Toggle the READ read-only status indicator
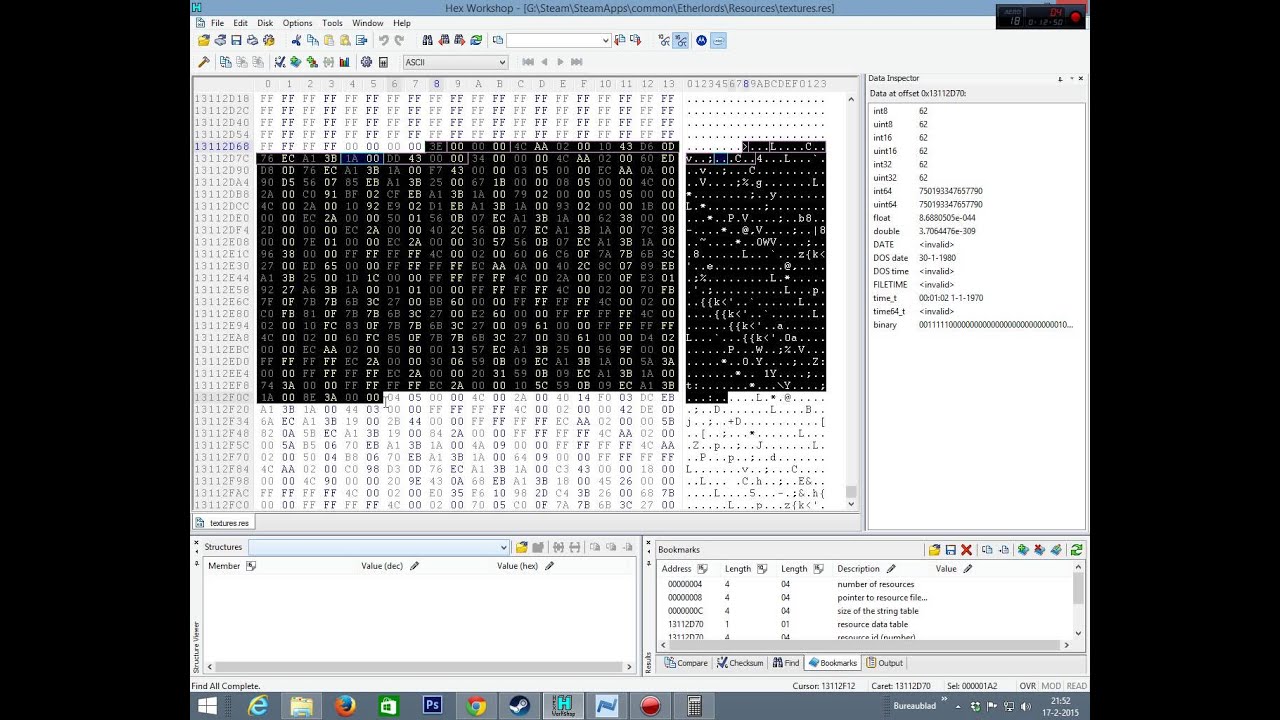Screen dimensions: 1280x720 coord(1076,686)
